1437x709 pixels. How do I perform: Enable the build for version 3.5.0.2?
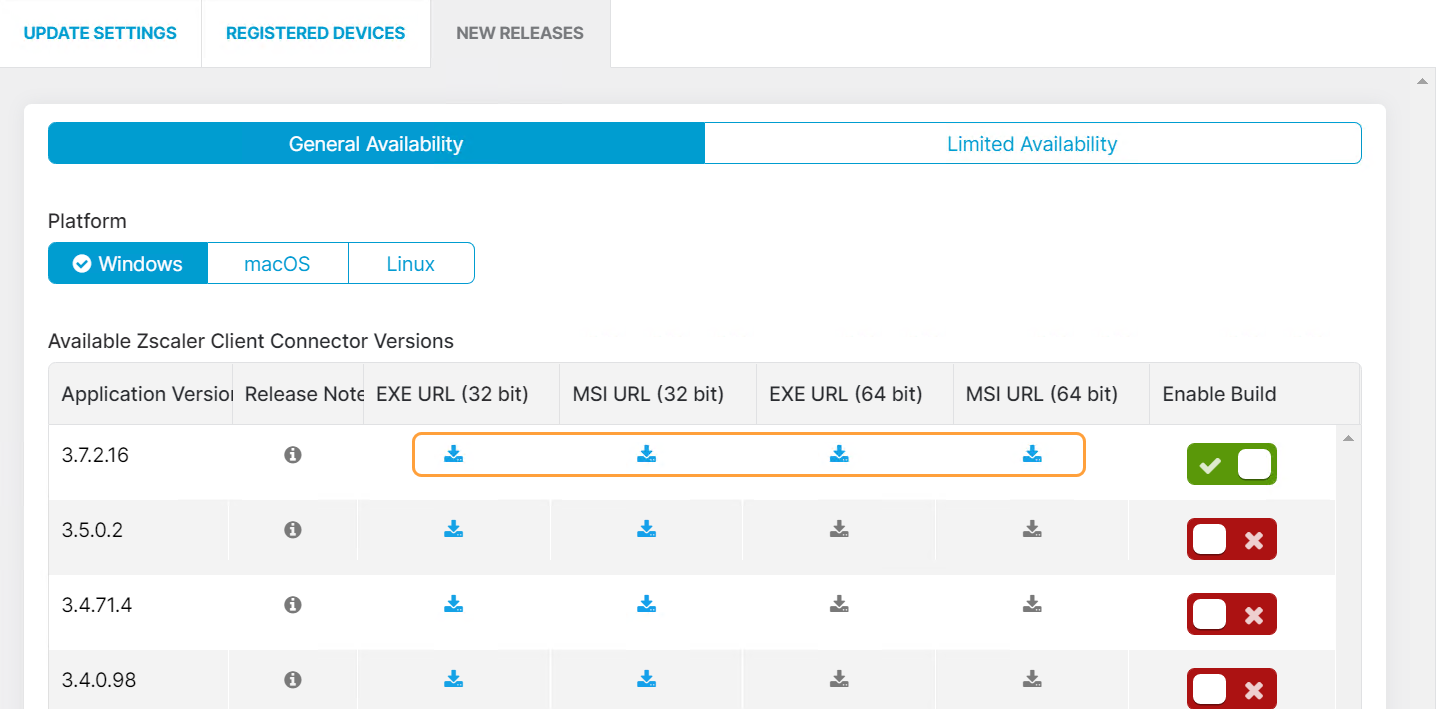1231,538
